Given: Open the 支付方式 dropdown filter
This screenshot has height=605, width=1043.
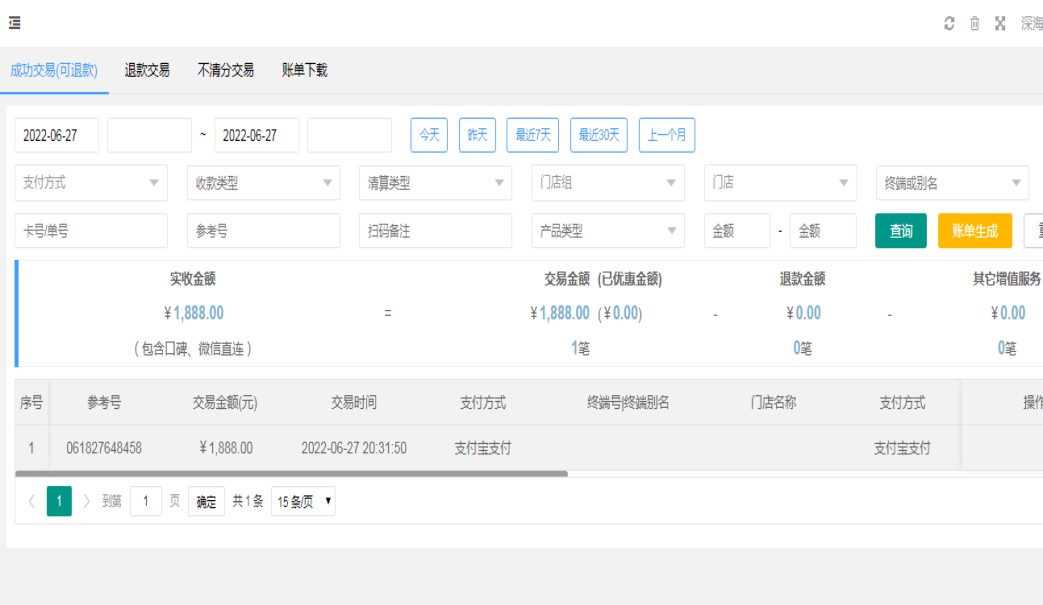Looking at the screenshot, I should click(91, 183).
